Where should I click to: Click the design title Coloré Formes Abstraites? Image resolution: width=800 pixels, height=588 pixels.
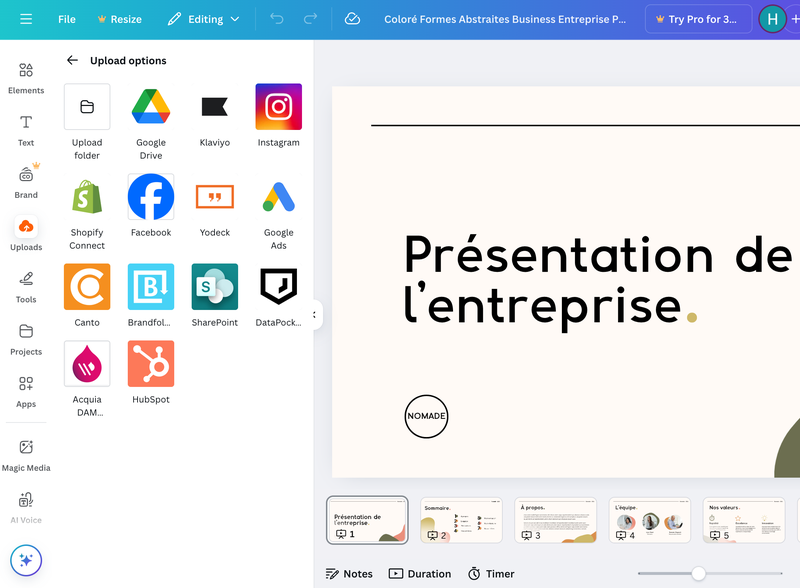(x=505, y=19)
